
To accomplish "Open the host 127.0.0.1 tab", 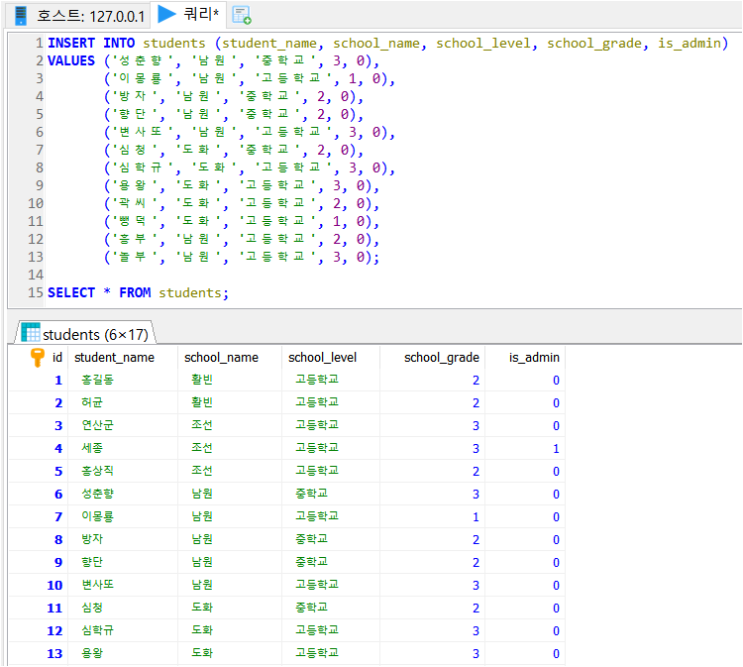I will tap(79, 16).
